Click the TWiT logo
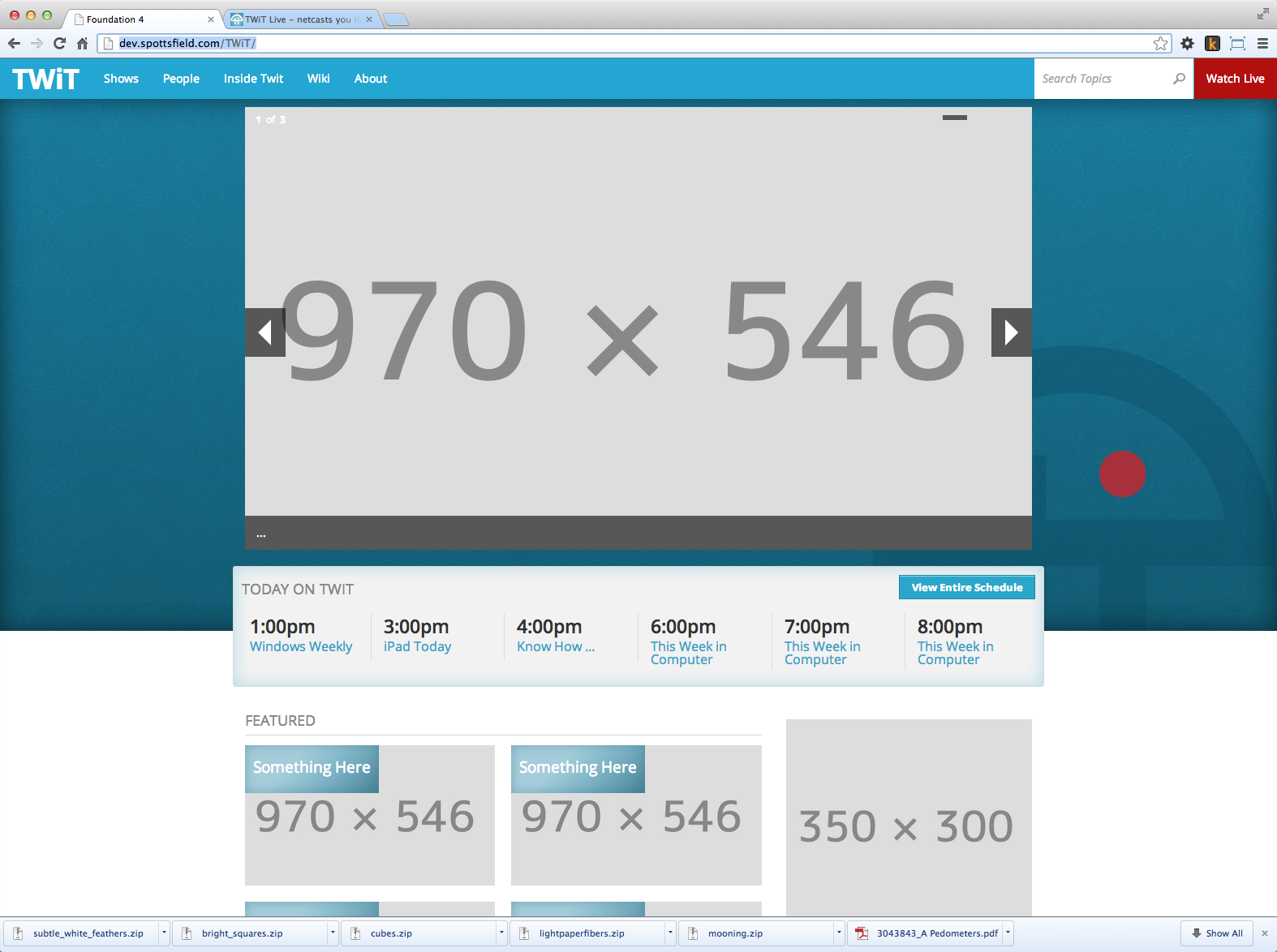This screenshot has height=952, width=1277. [x=45, y=79]
